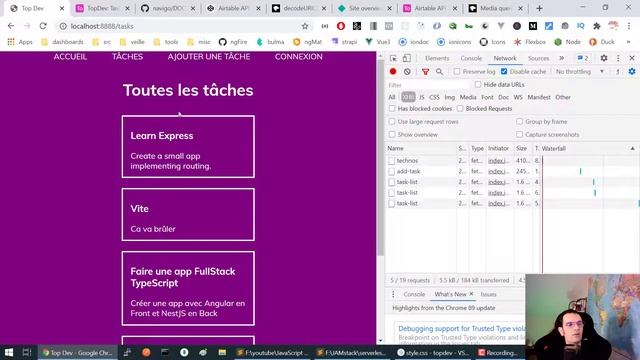Image resolution: width=640 pixels, height=360 pixels.
Task: Activate DevTools inspect element picker
Action: [393, 58]
